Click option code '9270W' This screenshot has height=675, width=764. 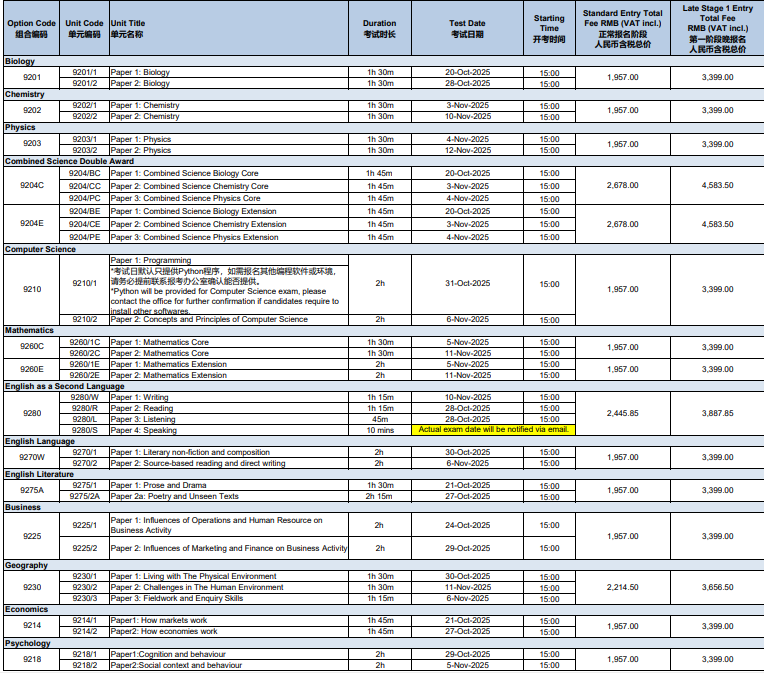tap(32, 457)
